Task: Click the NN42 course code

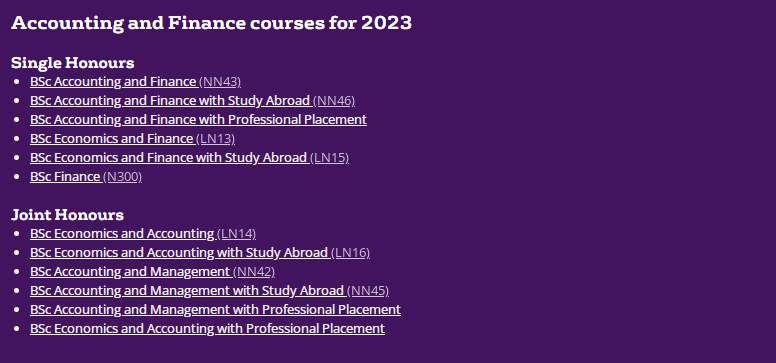Action: coord(254,272)
